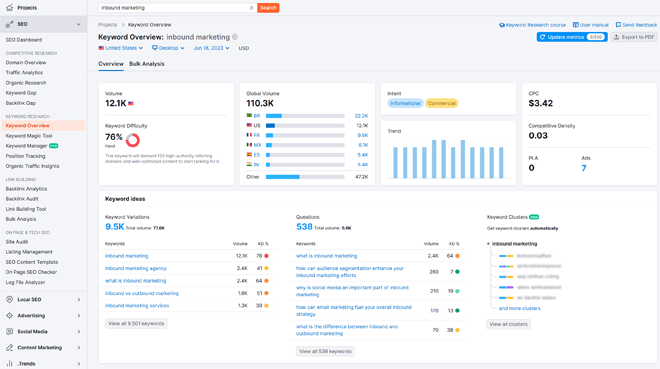Open Keyword Magic Tool in sidebar

pos(29,136)
